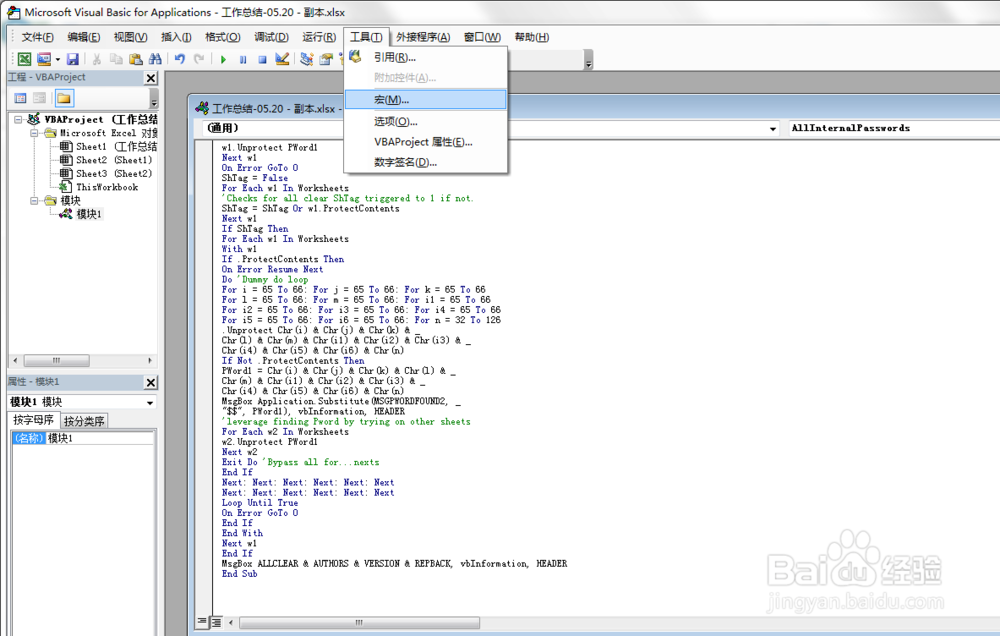Switch to 按分类序 properties tab
1000x636 pixels.
tap(84, 421)
